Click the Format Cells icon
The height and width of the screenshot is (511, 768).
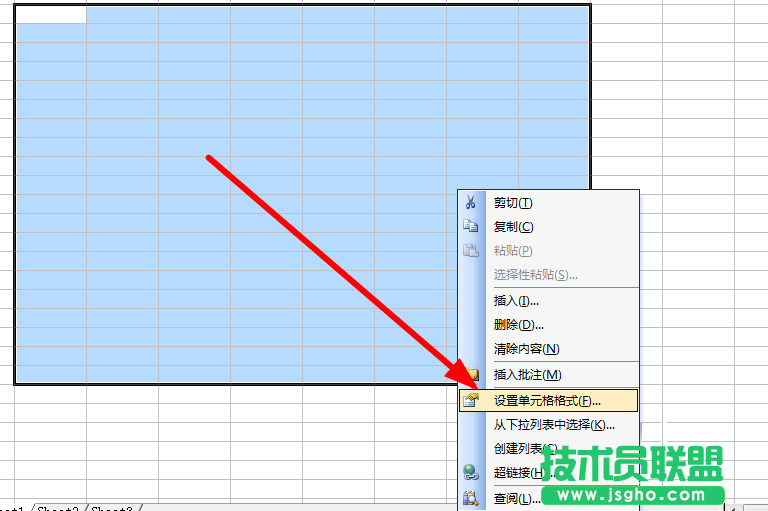(x=471, y=400)
